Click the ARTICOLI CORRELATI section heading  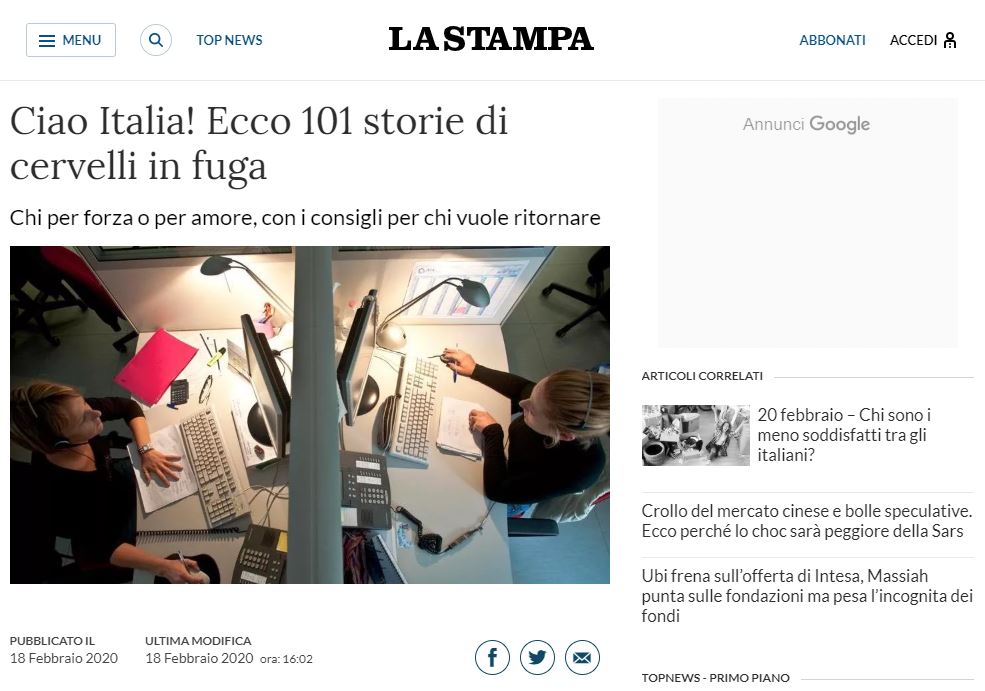702,376
